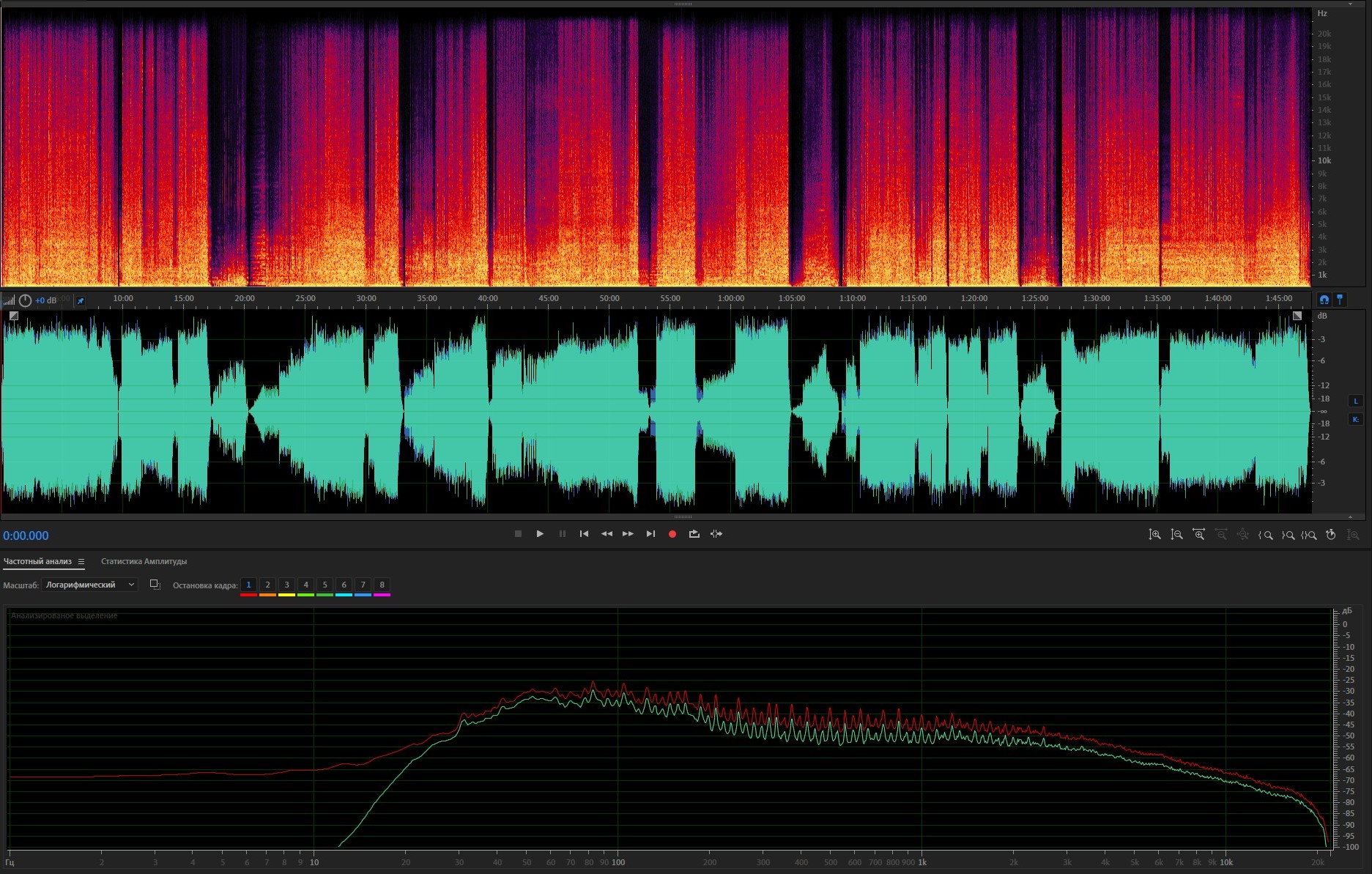The image size is (1372, 874).
Task: Toggle the headphones preview button beside the timeline
Action: [1324, 300]
